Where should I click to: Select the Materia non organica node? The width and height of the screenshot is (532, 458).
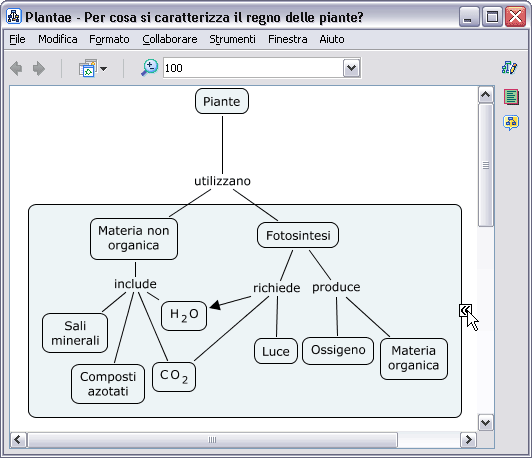click(x=134, y=239)
